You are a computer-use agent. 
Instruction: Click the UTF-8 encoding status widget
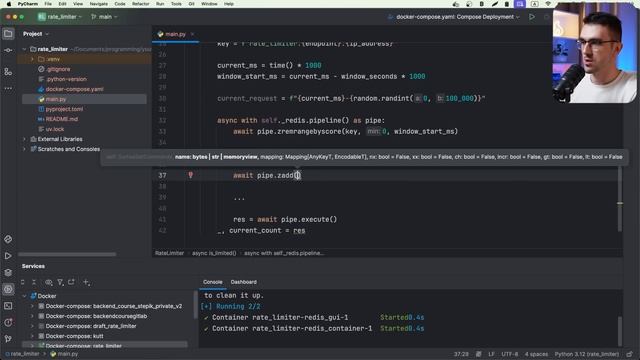point(509,354)
